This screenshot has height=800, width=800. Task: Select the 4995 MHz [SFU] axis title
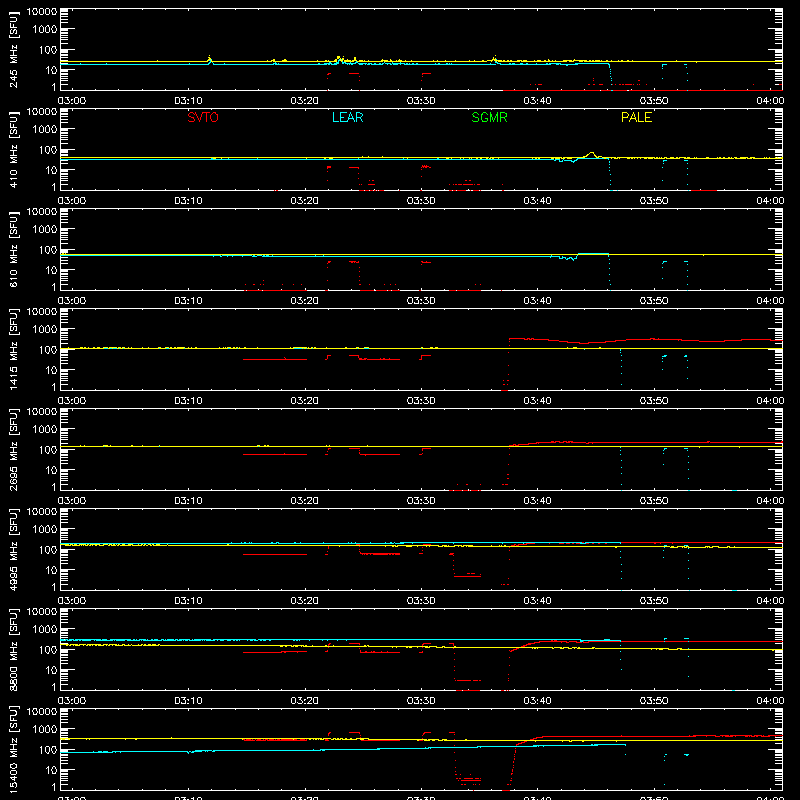(x=14, y=549)
